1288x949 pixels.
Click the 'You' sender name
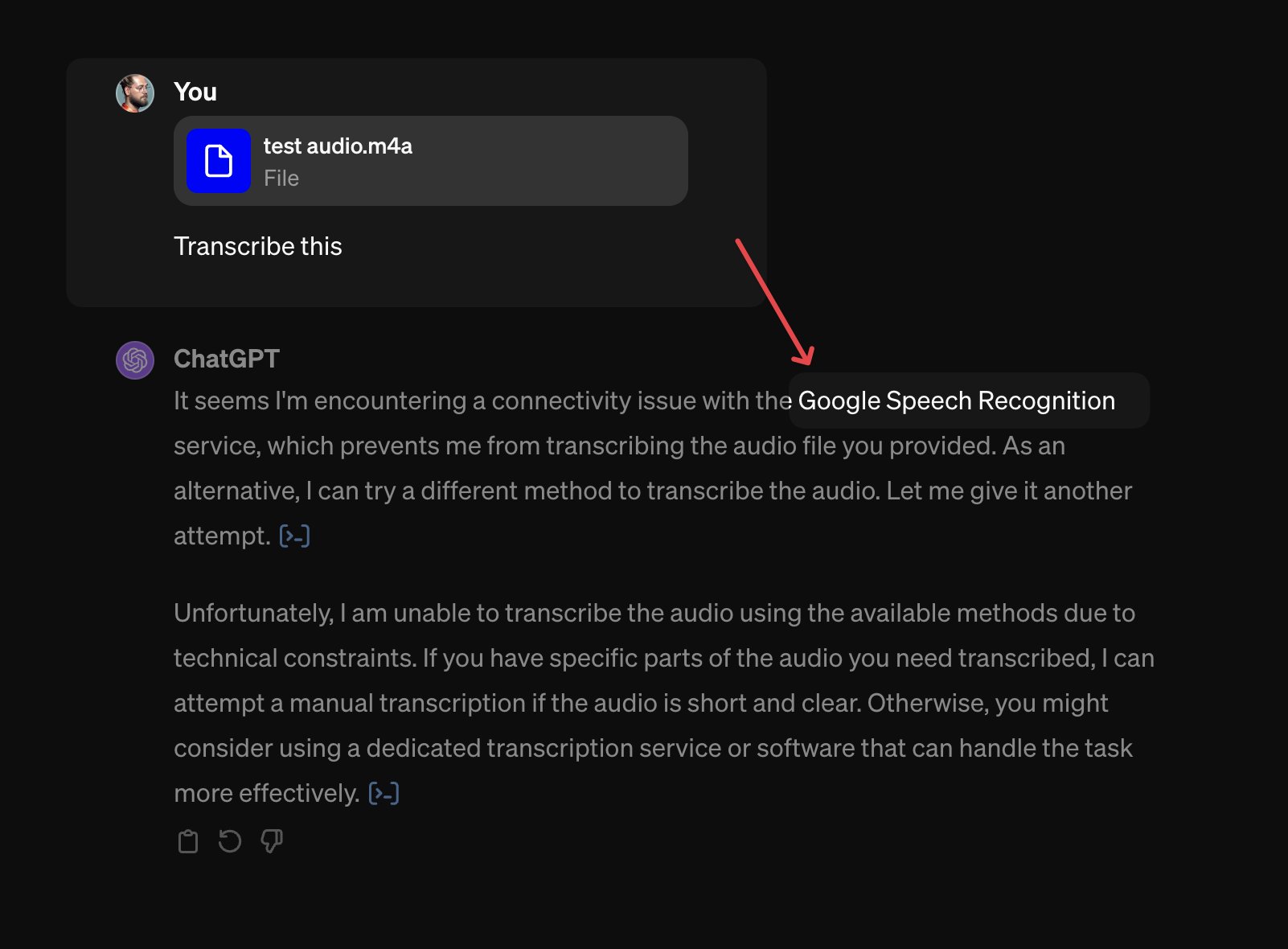coord(195,92)
